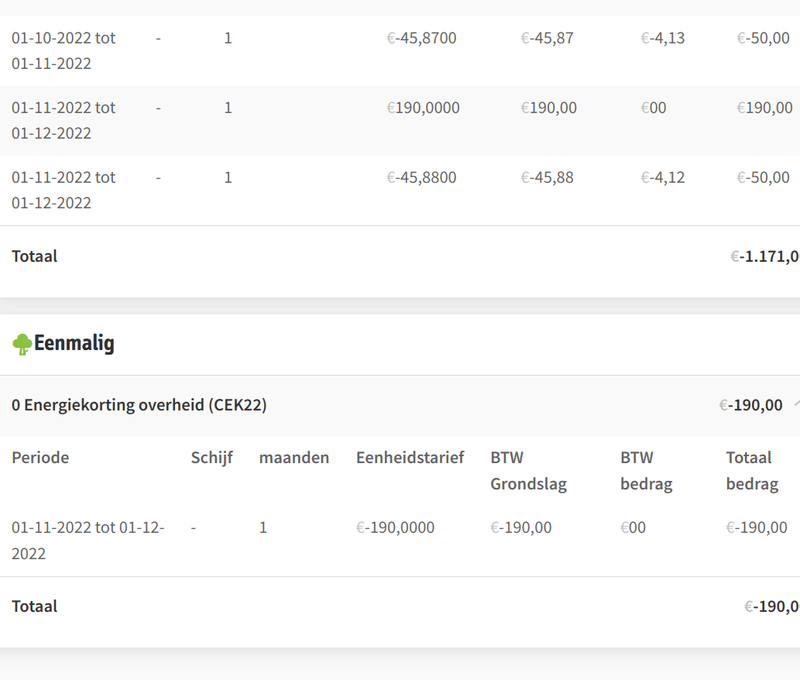Viewport: 800px width, 680px height.
Task: Click the €-190,0000 Eenheidstarief value
Action: pos(395,527)
